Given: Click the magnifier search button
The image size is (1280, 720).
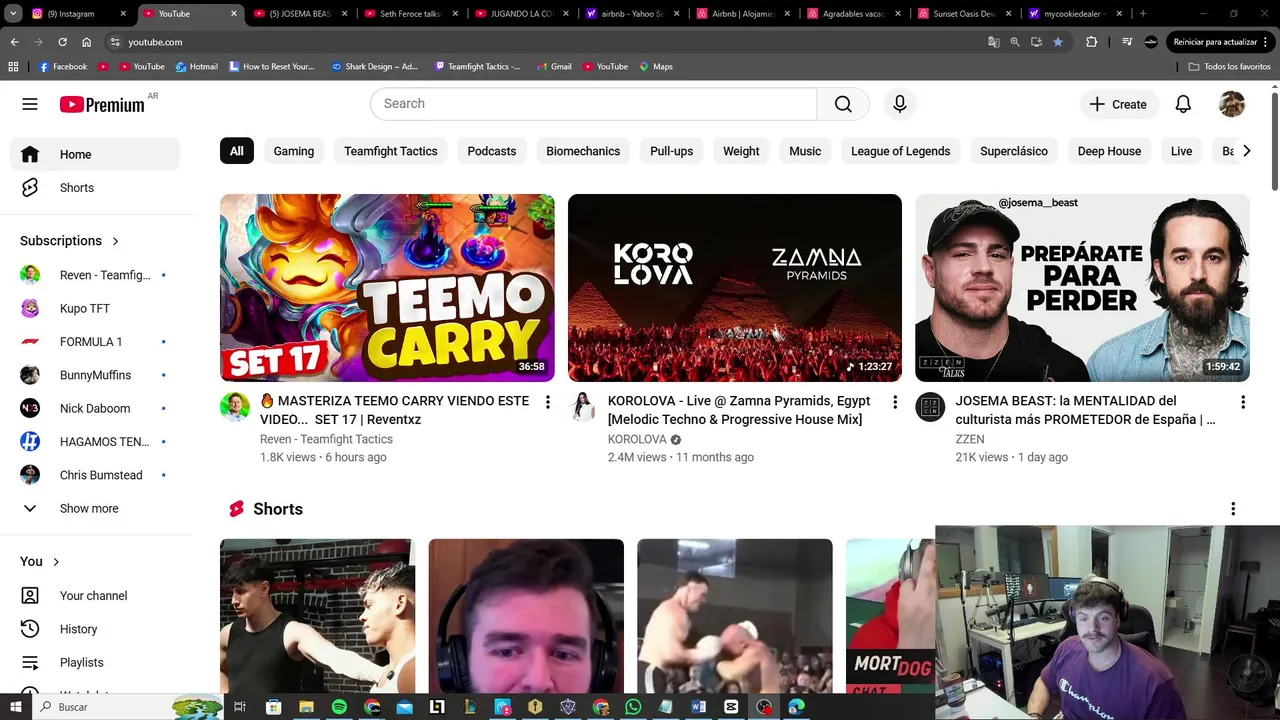Looking at the screenshot, I should click(x=843, y=104).
